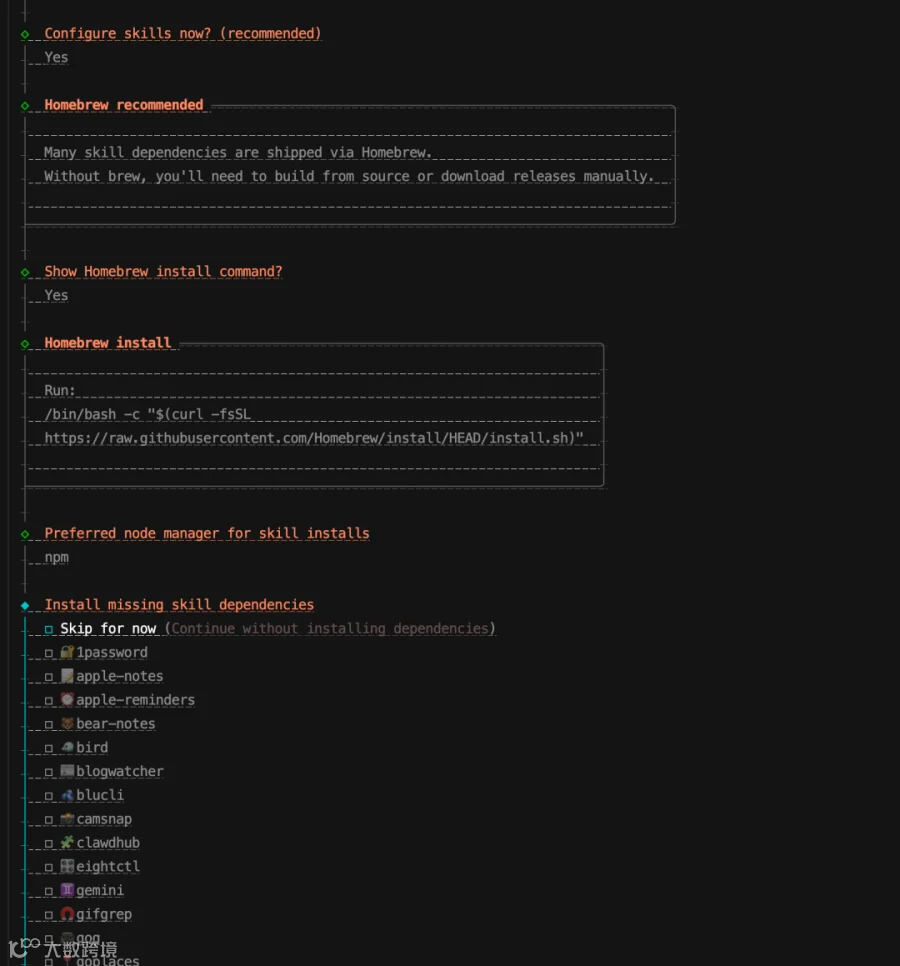Viewport: 900px width, 966px height.
Task: Select the blucli checkbox
Action: tap(49, 796)
